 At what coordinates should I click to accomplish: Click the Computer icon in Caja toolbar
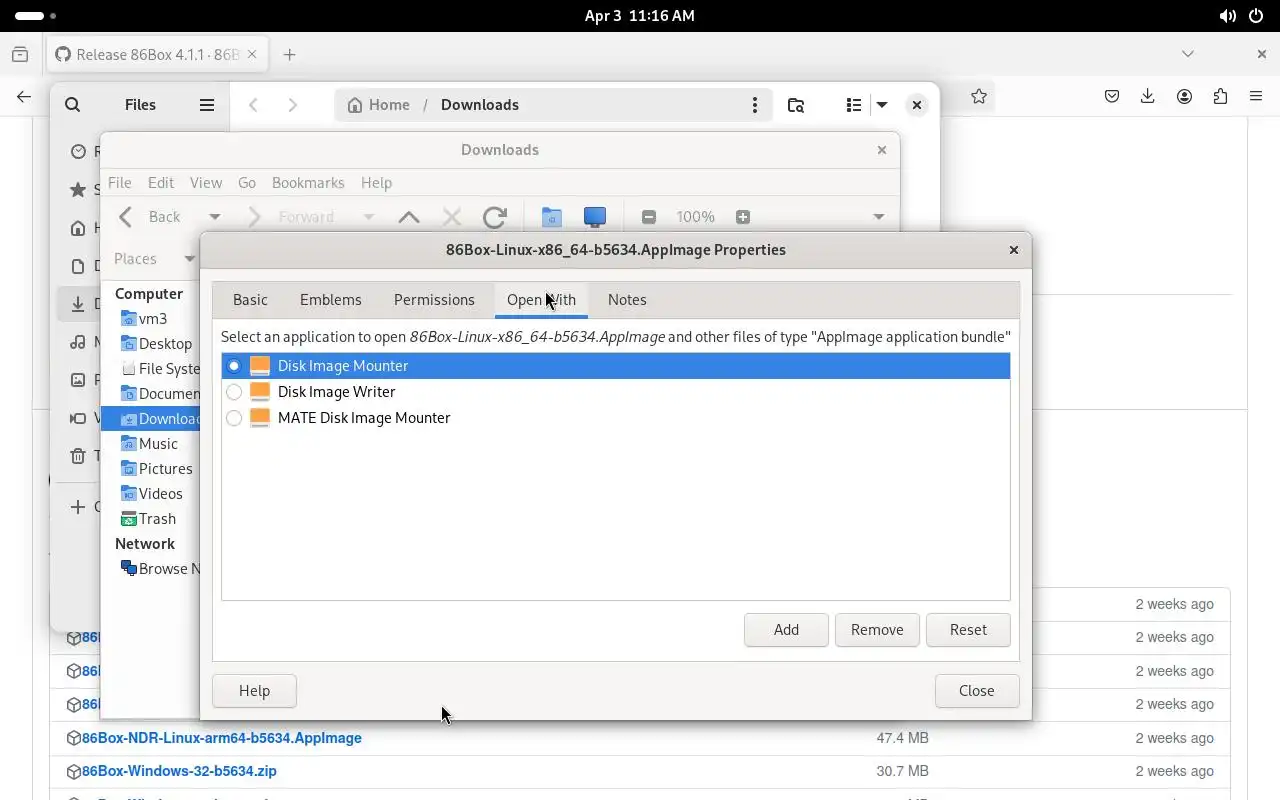point(595,217)
